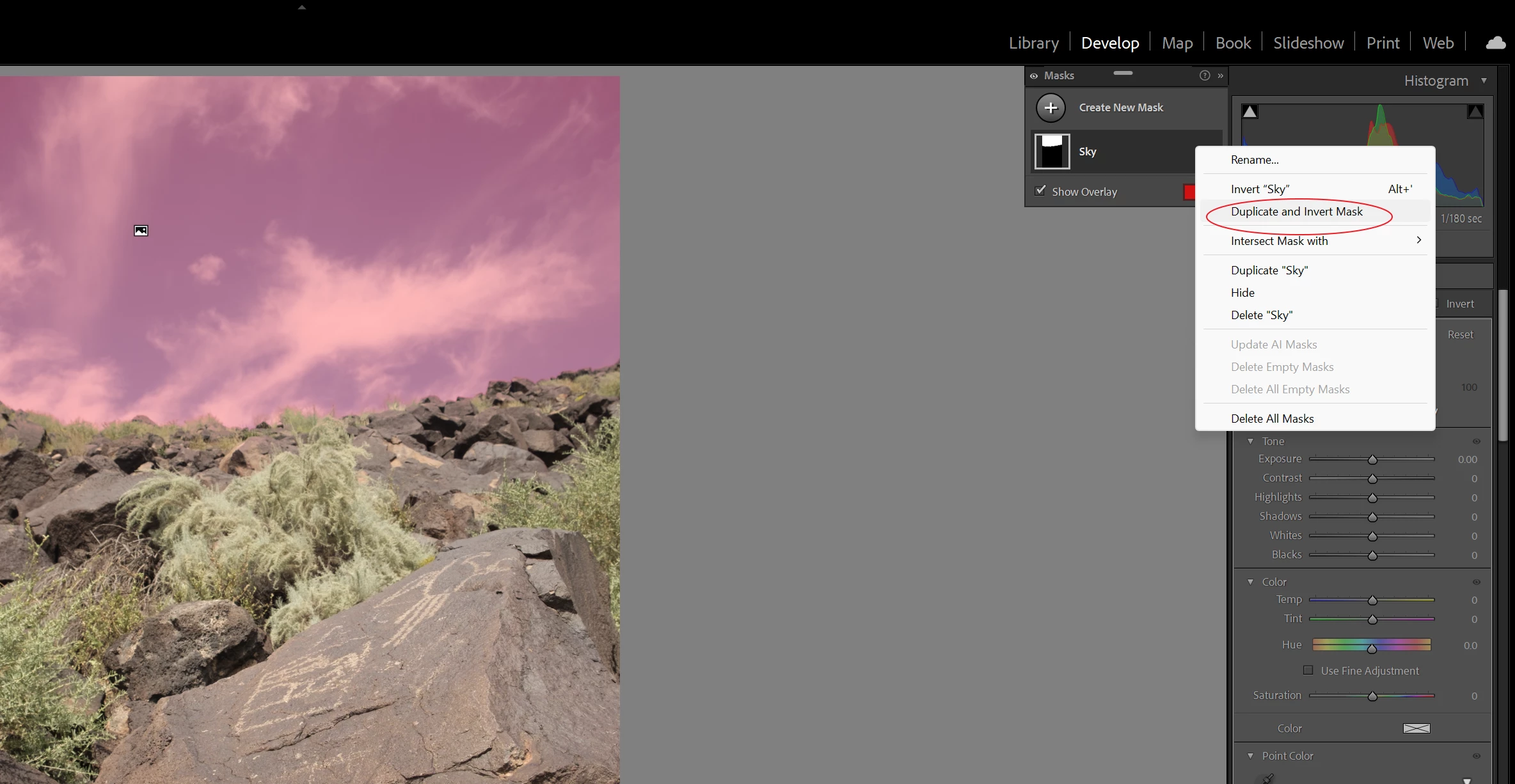Collapse the Histogram panel triangle
Screen dimensions: 1515x784
(x=1484, y=81)
